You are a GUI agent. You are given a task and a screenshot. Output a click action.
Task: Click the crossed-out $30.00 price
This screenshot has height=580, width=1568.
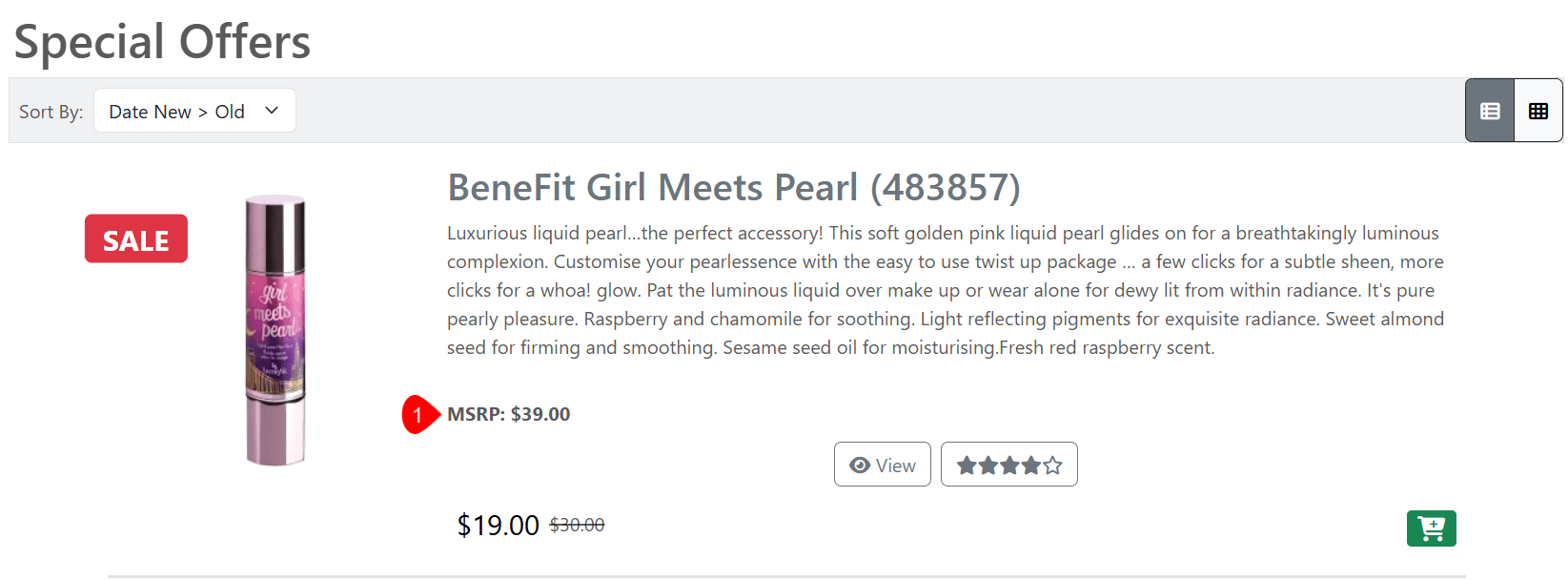[577, 525]
